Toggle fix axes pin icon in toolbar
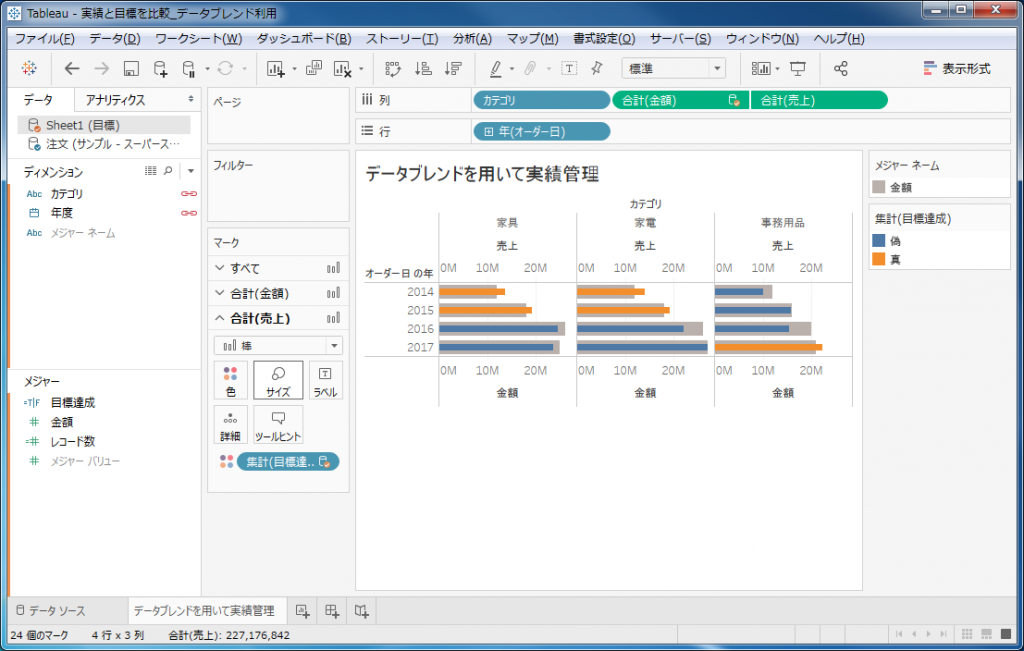 pyautogui.click(x=597, y=69)
